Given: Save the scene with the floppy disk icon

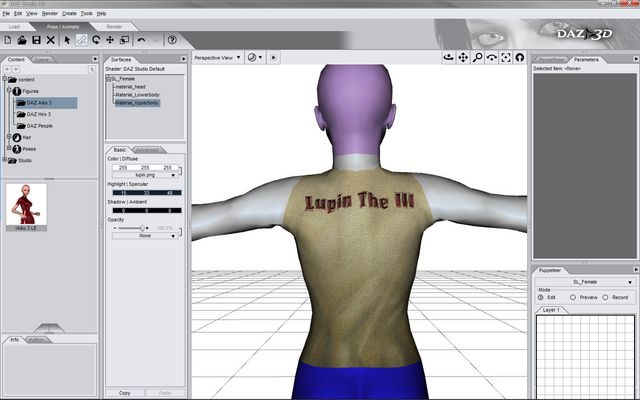Looking at the screenshot, I should tap(36, 40).
